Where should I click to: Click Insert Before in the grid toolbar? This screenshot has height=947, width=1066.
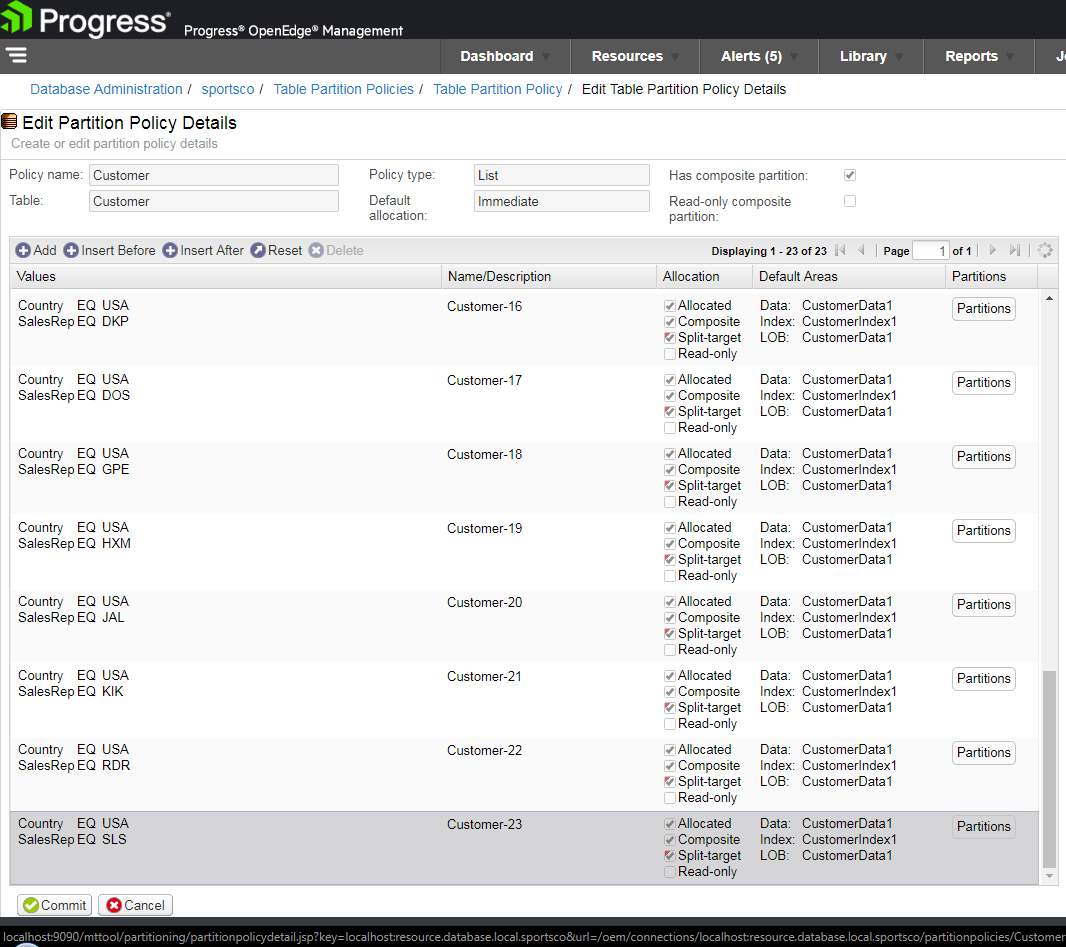109,250
